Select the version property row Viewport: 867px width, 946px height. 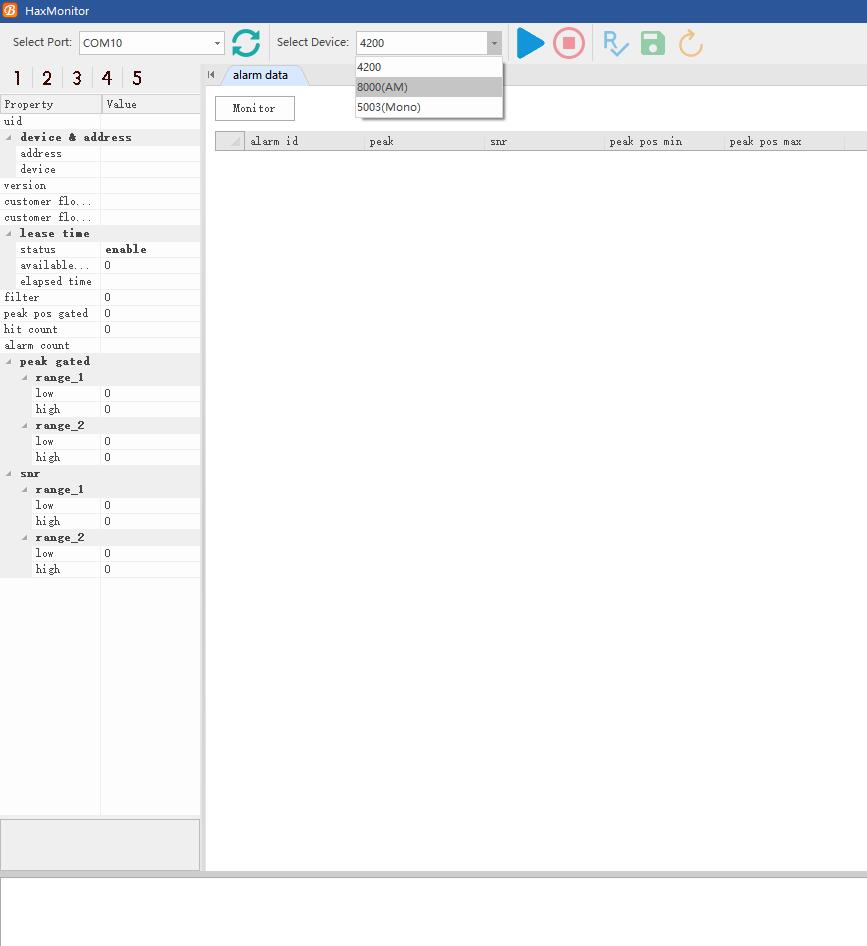100,185
